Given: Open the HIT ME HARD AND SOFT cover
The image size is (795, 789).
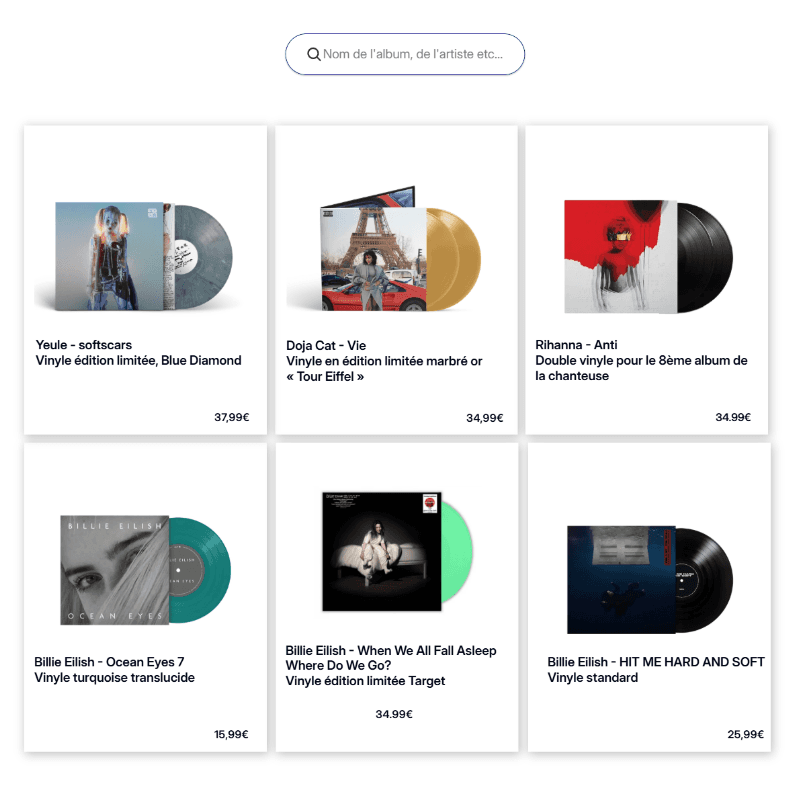Looking at the screenshot, I should [649, 580].
